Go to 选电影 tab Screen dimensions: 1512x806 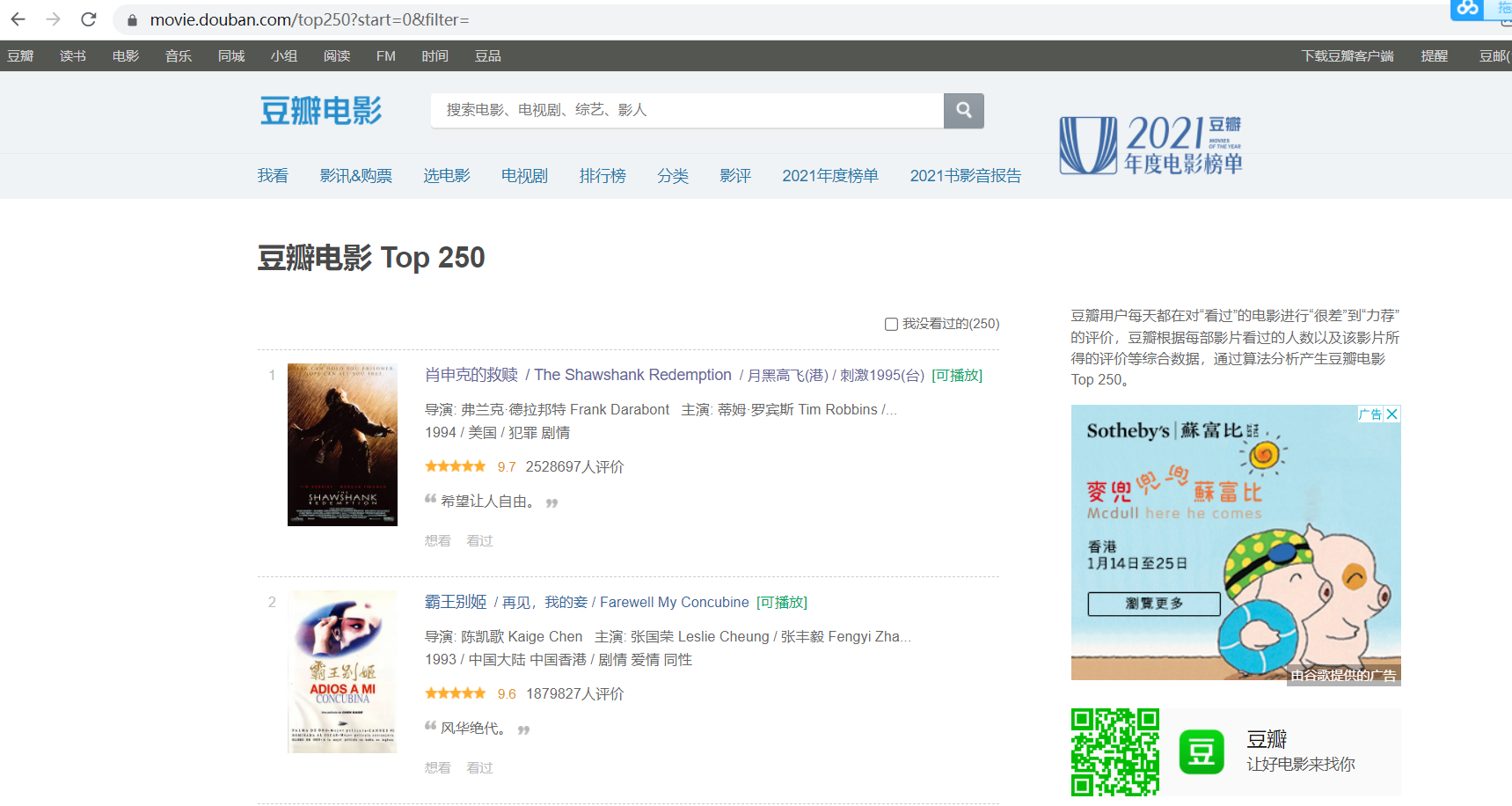[x=447, y=176]
